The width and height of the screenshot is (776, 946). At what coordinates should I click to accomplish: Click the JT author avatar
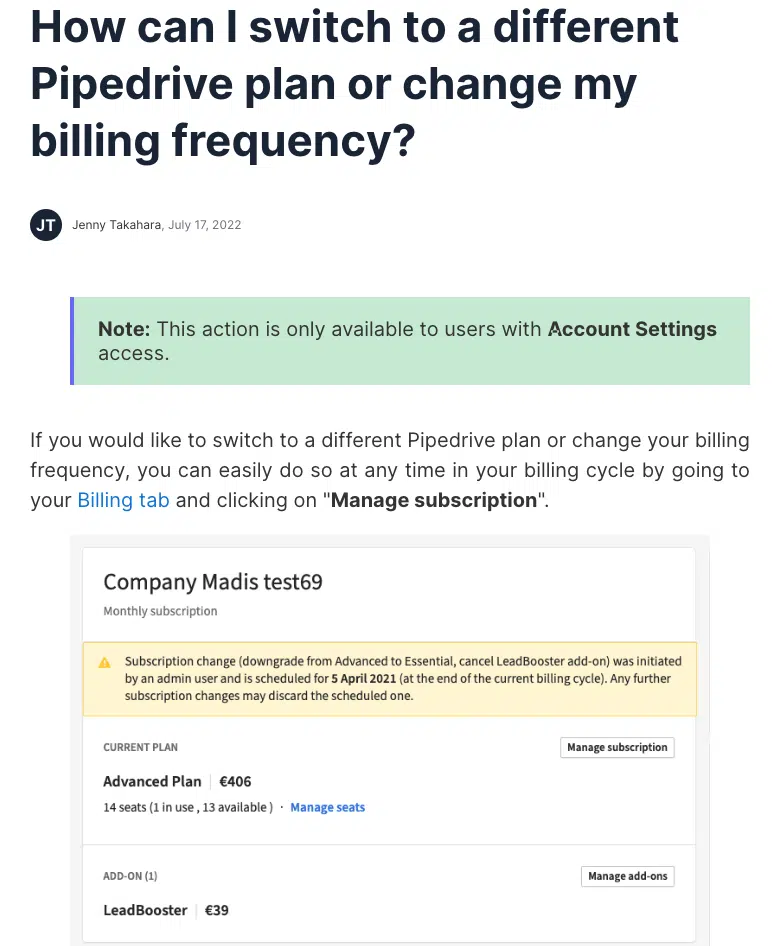coord(46,225)
